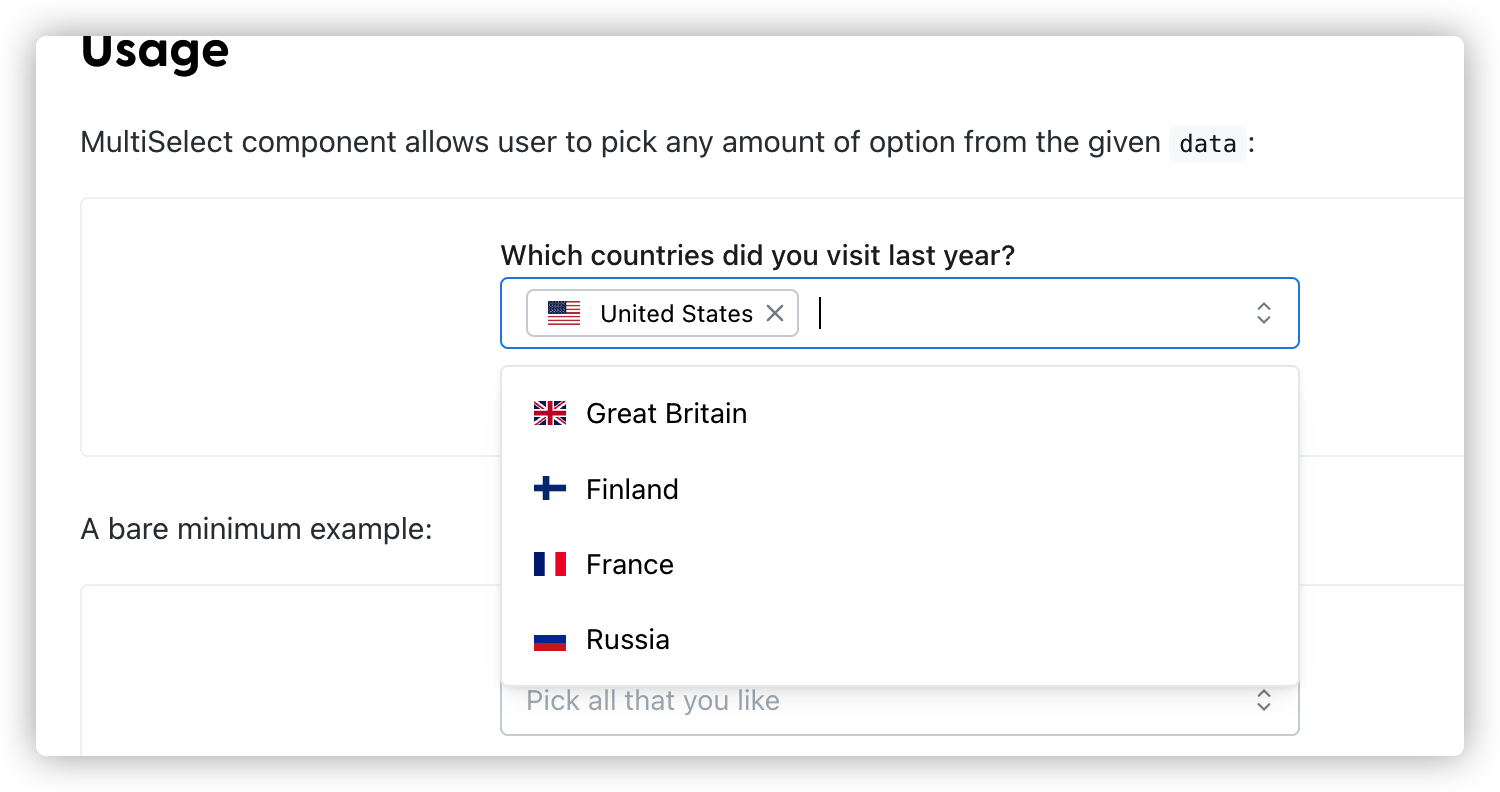Select the Russia option label
The image size is (1500, 792).
[628, 640]
